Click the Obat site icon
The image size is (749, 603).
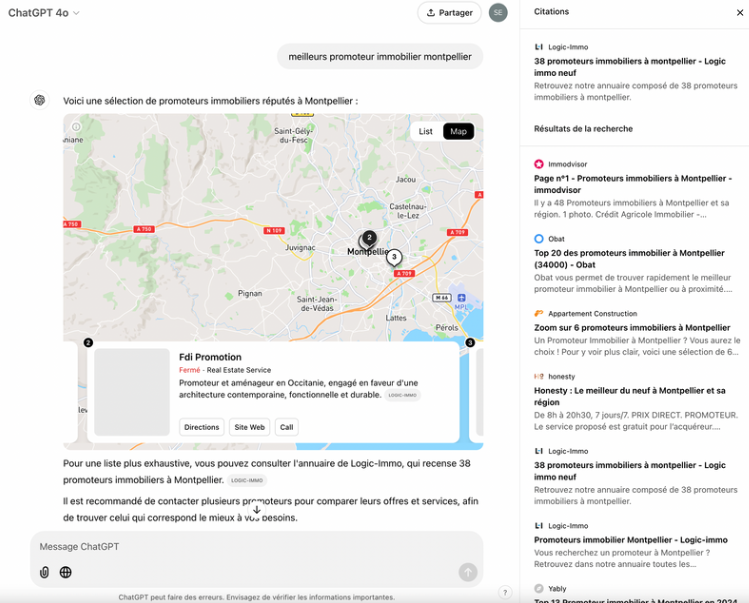click(539, 238)
